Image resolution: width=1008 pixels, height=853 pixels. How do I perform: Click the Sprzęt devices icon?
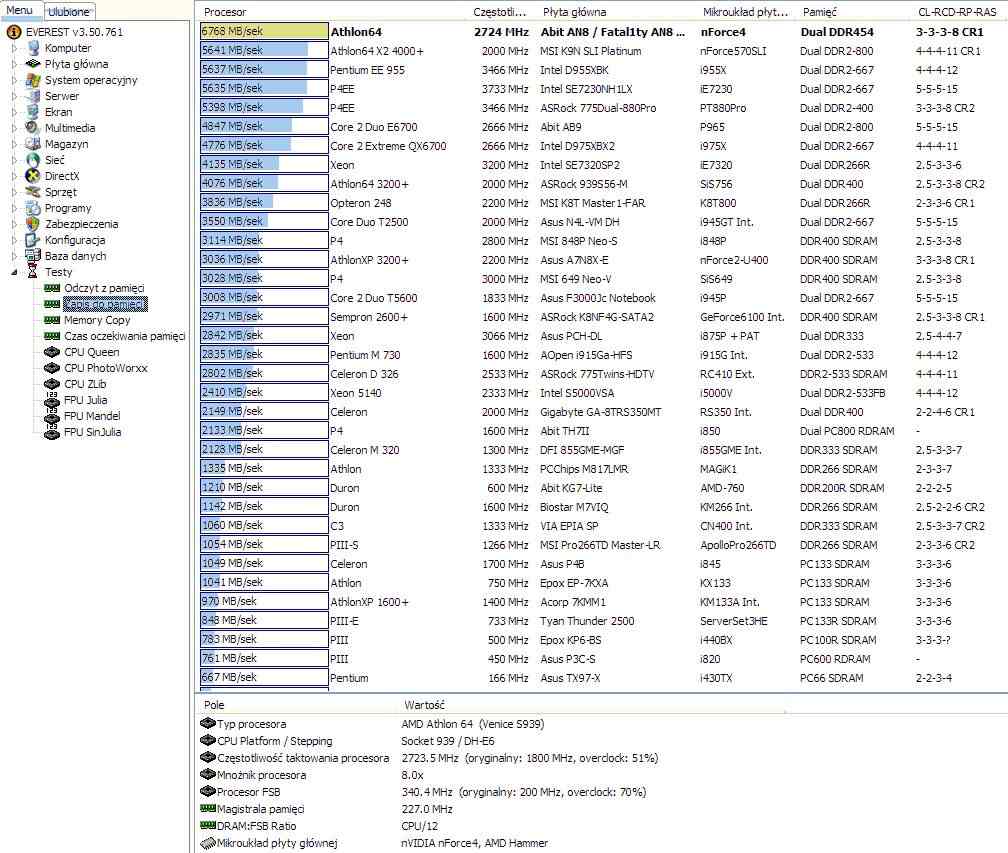coord(33,192)
